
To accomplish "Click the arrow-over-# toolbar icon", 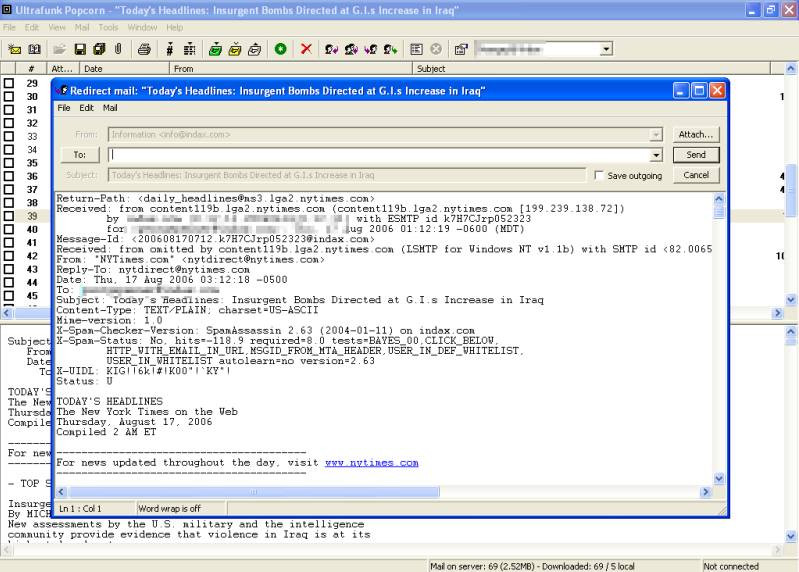I will click(170, 49).
